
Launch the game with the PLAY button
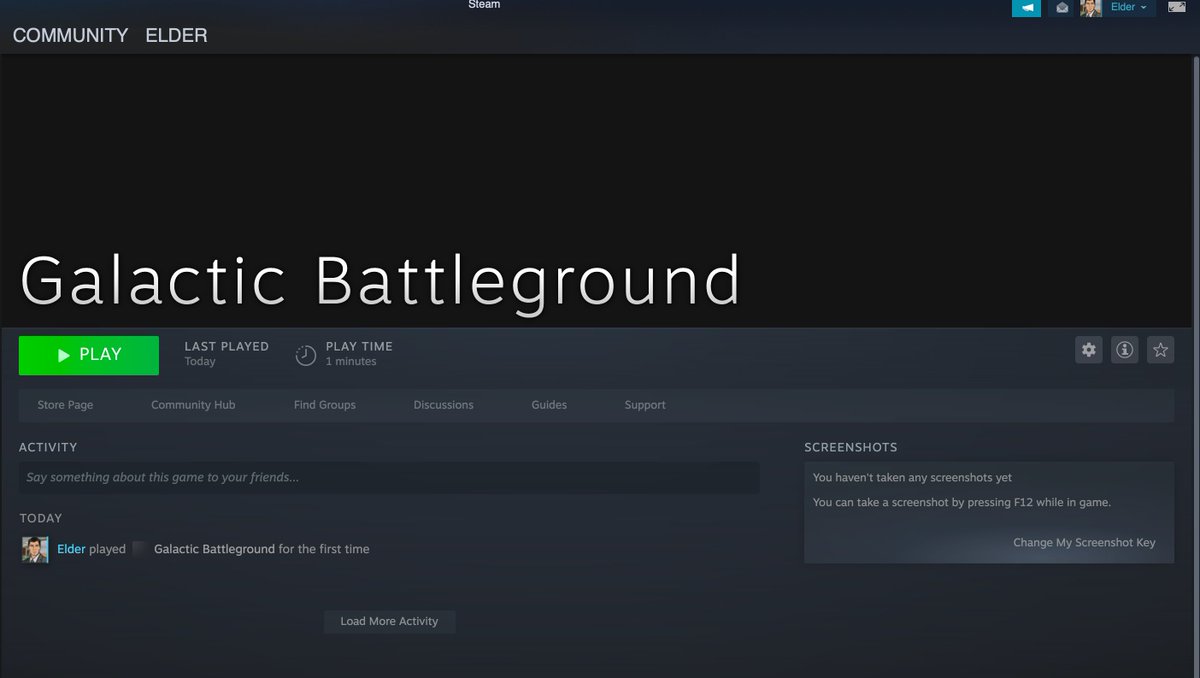[x=89, y=355]
